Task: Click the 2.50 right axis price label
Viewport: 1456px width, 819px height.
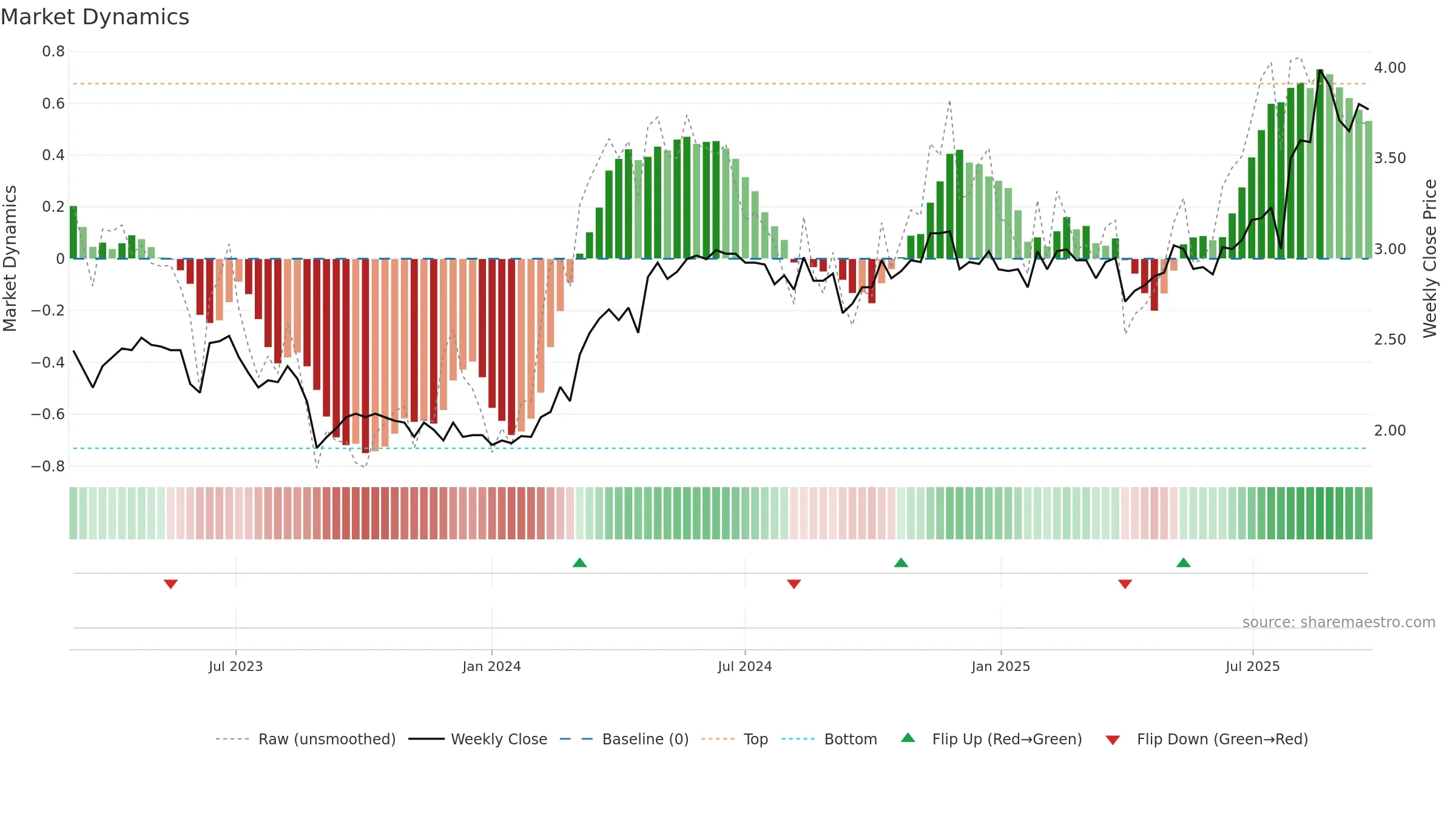Action: 1390,339
